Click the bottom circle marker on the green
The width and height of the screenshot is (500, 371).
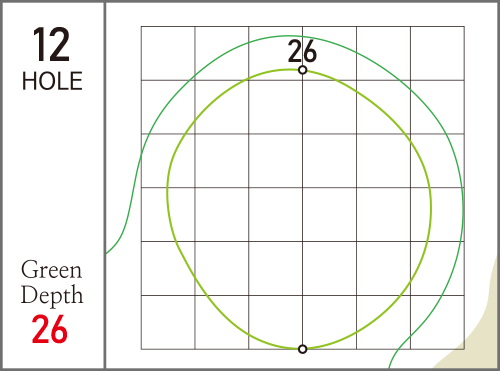pos(302,349)
